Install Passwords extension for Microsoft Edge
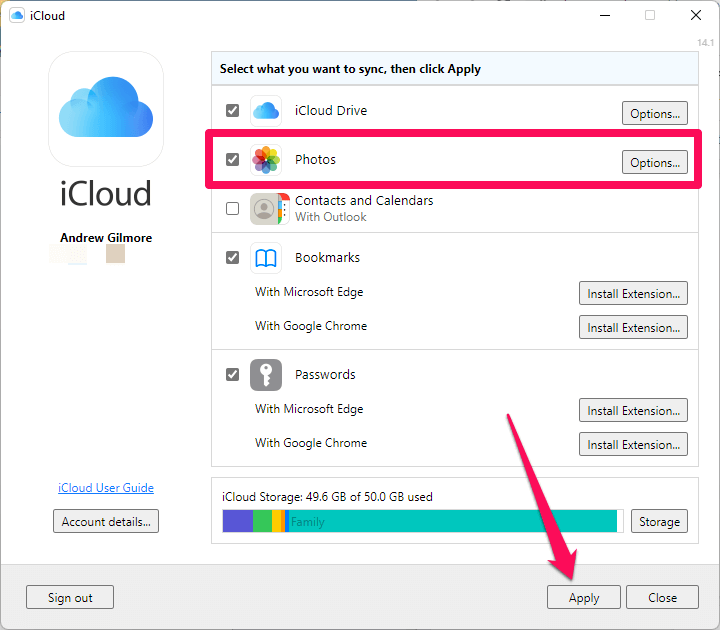This screenshot has width=720, height=630. [x=633, y=411]
